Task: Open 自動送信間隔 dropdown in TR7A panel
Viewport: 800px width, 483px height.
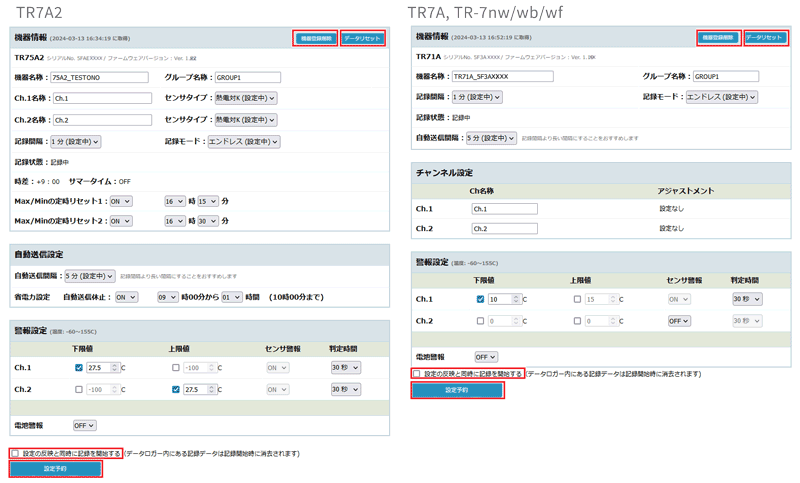Action: [x=491, y=138]
